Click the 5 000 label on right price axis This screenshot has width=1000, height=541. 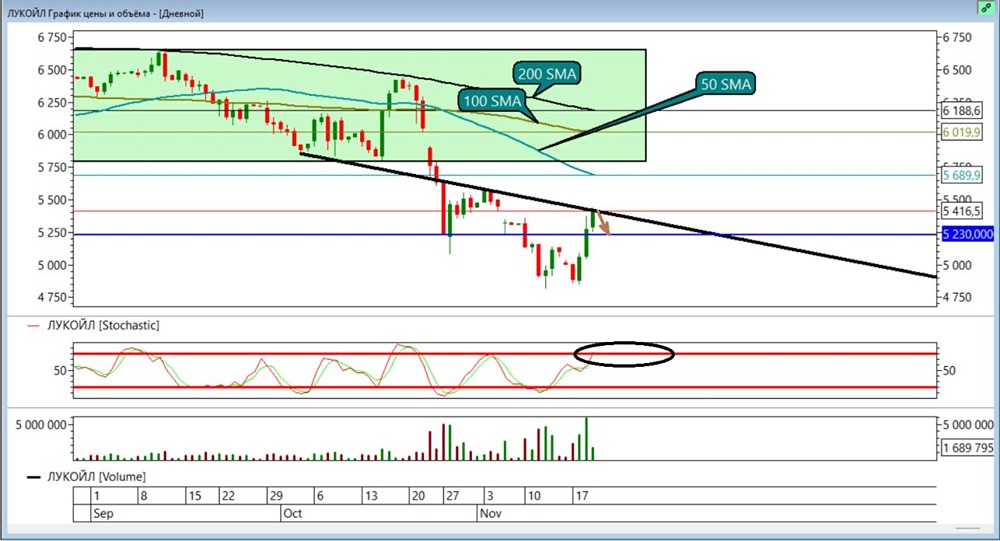pos(957,265)
